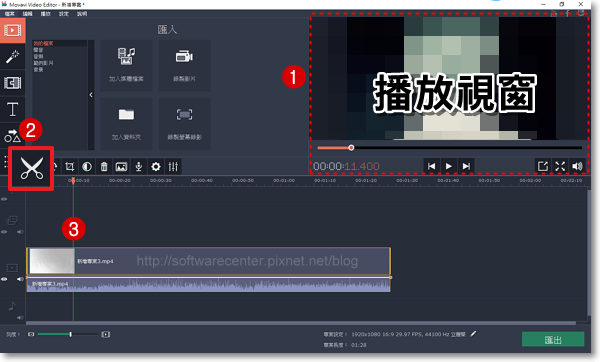The height and width of the screenshot is (362, 600).
Task: Click the timeline horizontal scrollbar
Action: 301,323
